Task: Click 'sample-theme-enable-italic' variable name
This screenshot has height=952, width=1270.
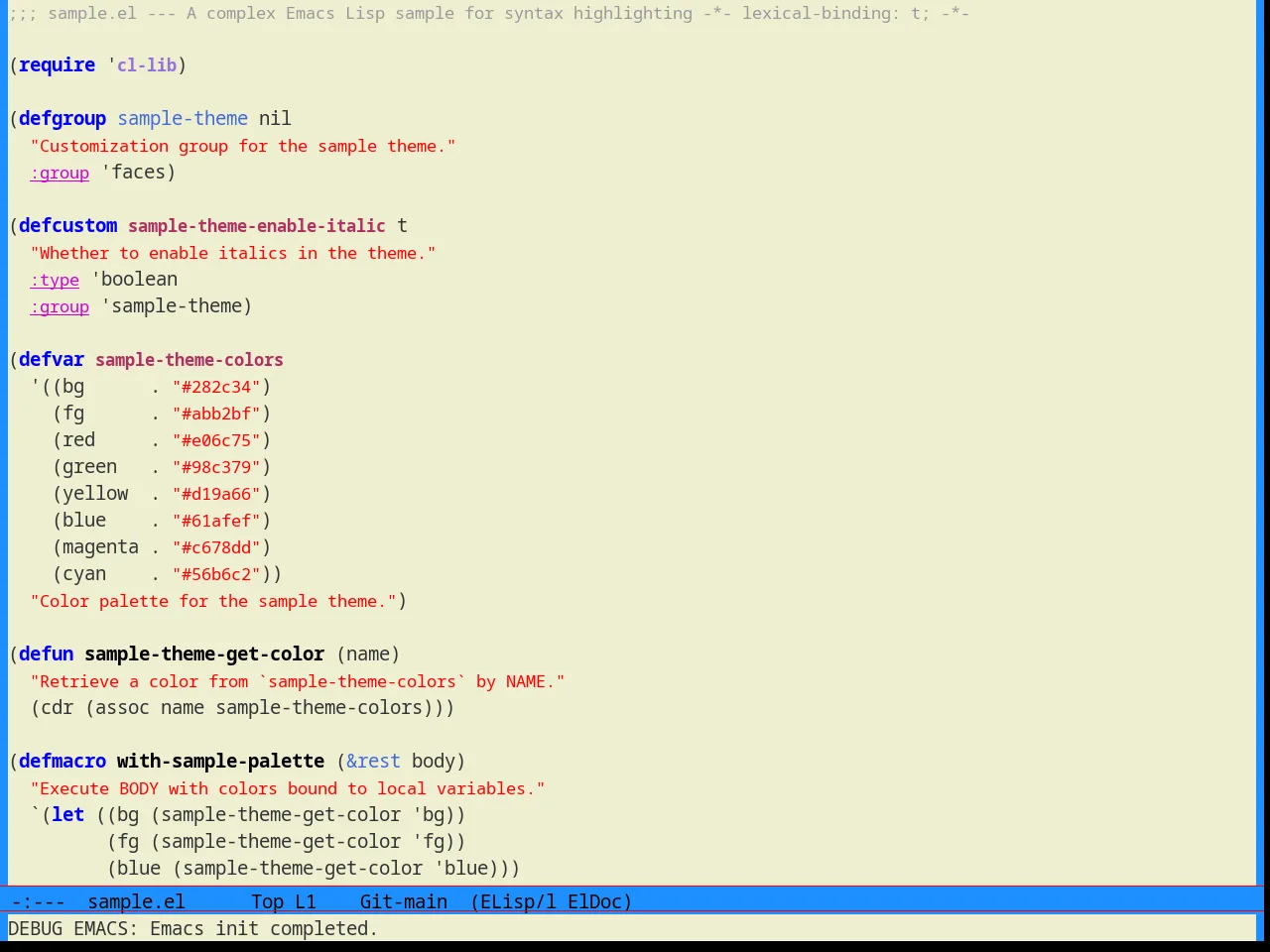Action: click(x=257, y=226)
